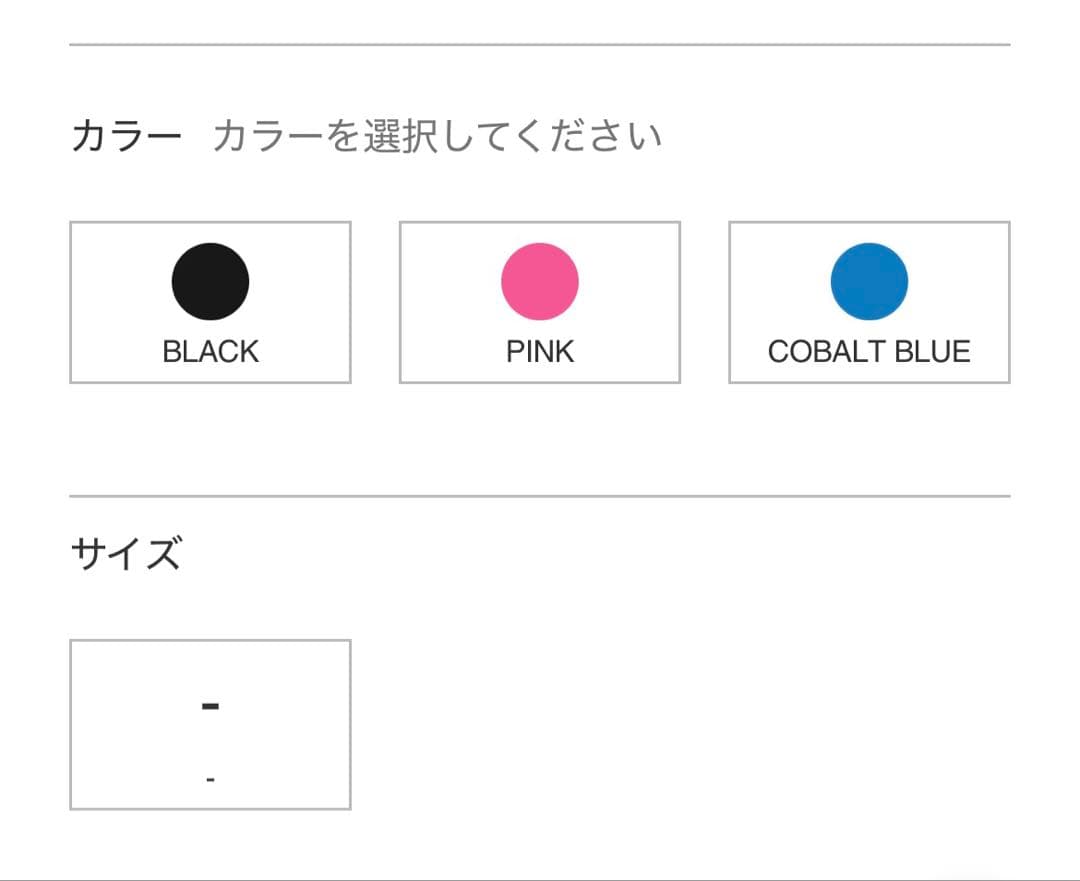The height and width of the screenshot is (881, 1080).
Task: Choose the BLACK color option card
Action: (209, 301)
